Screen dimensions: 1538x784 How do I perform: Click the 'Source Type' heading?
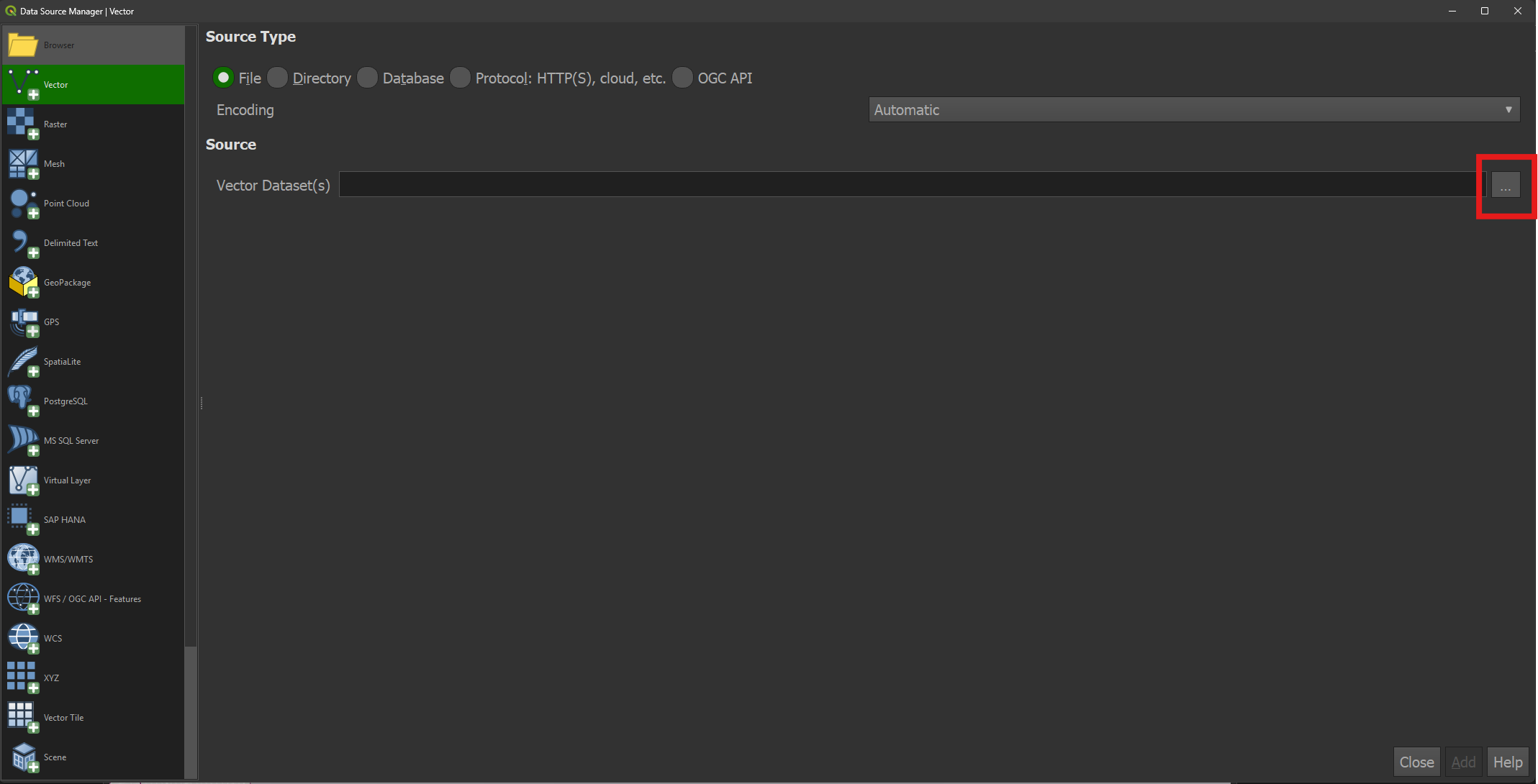[250, 37]
